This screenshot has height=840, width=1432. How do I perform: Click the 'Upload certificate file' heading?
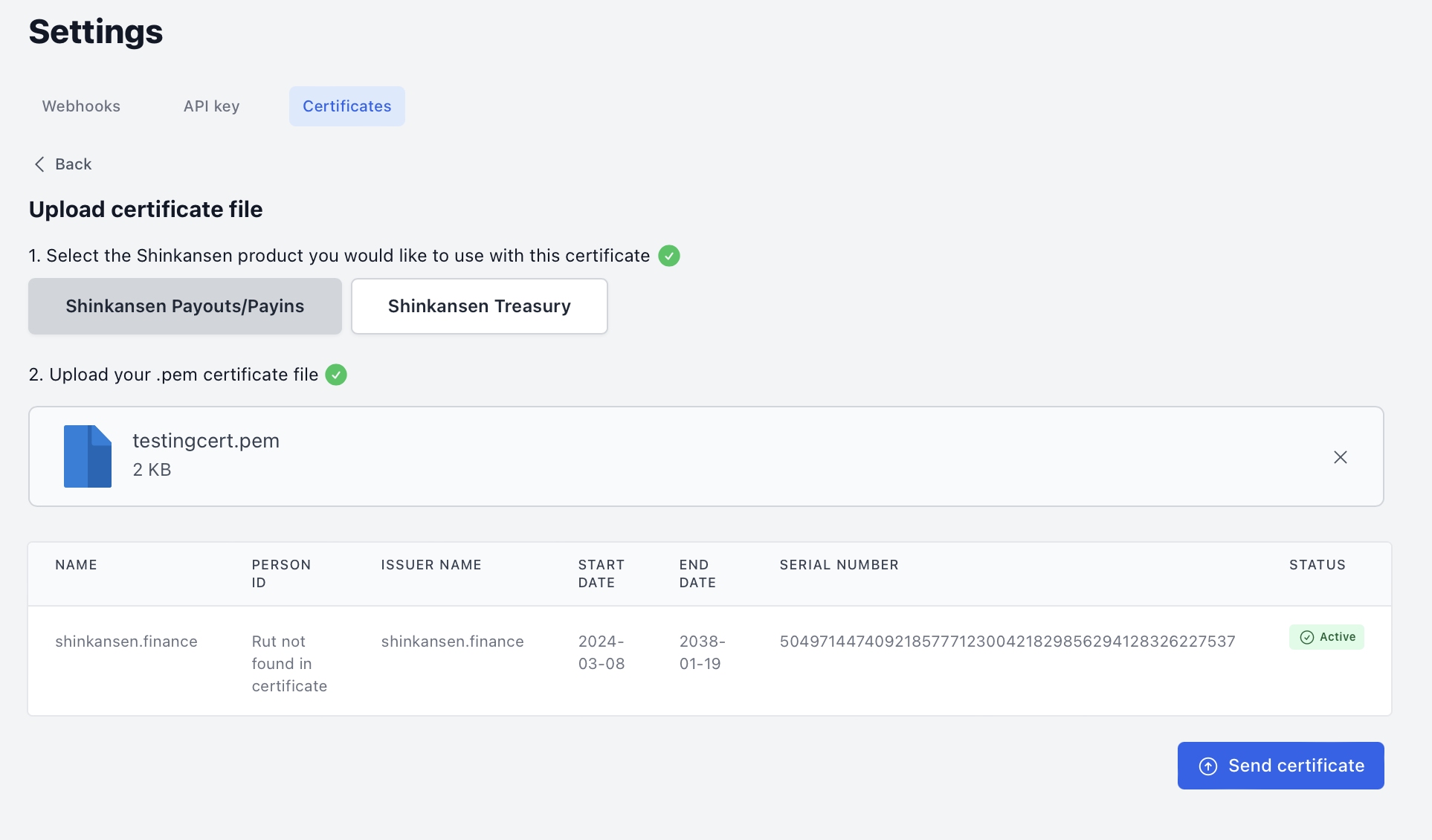[x=146, y=210]
